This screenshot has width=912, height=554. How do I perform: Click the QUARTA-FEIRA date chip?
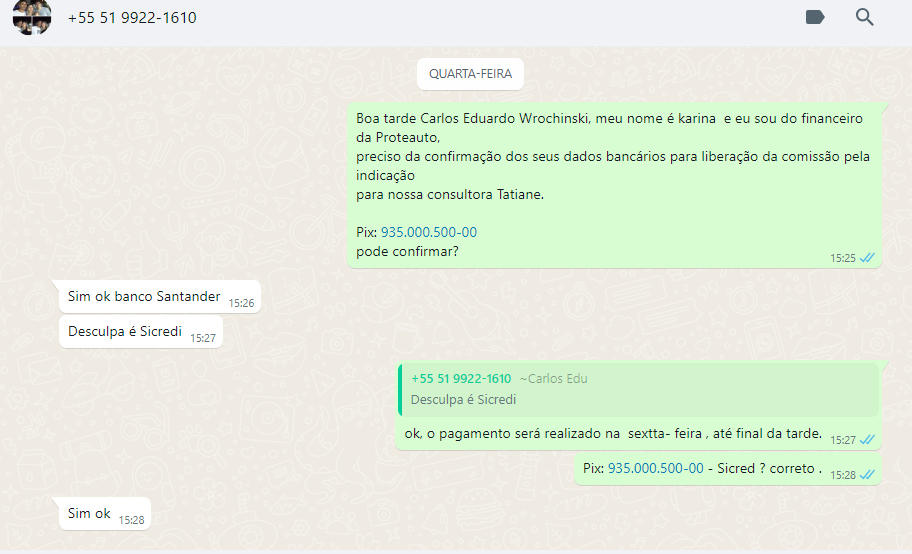coord(470,74)
